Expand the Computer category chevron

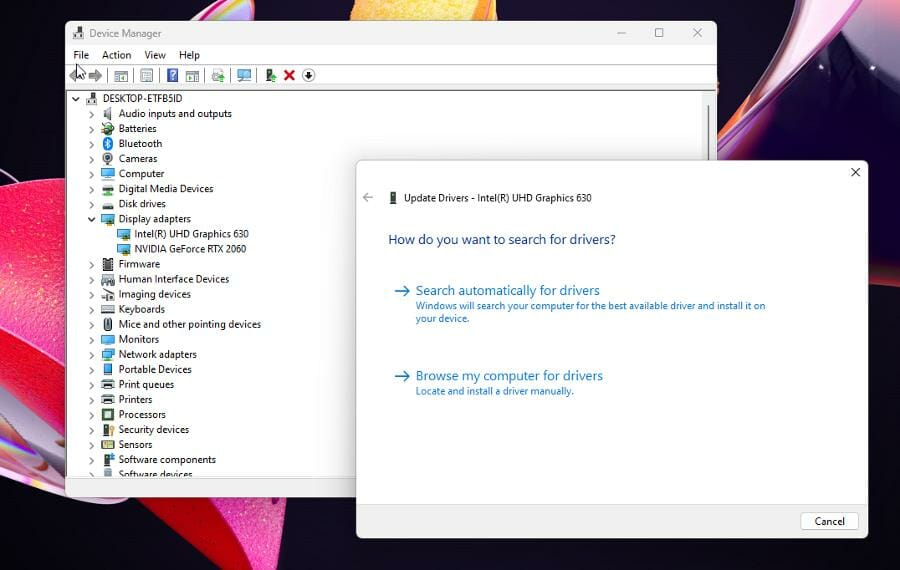(x=91, y=174)
